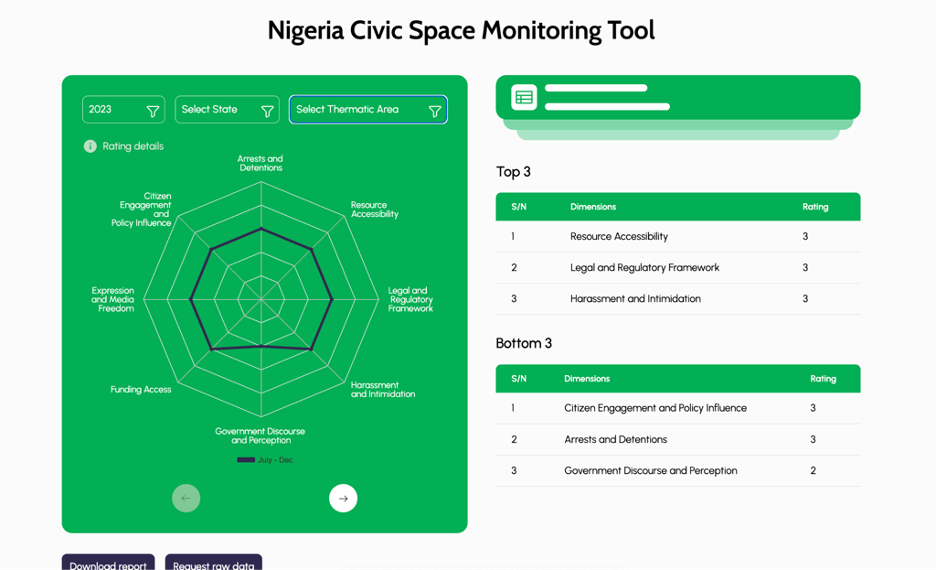This screenshot has width=936, height=570.
Task: Click the Government Discourse and Perception radar label
Action: [260, 436]
